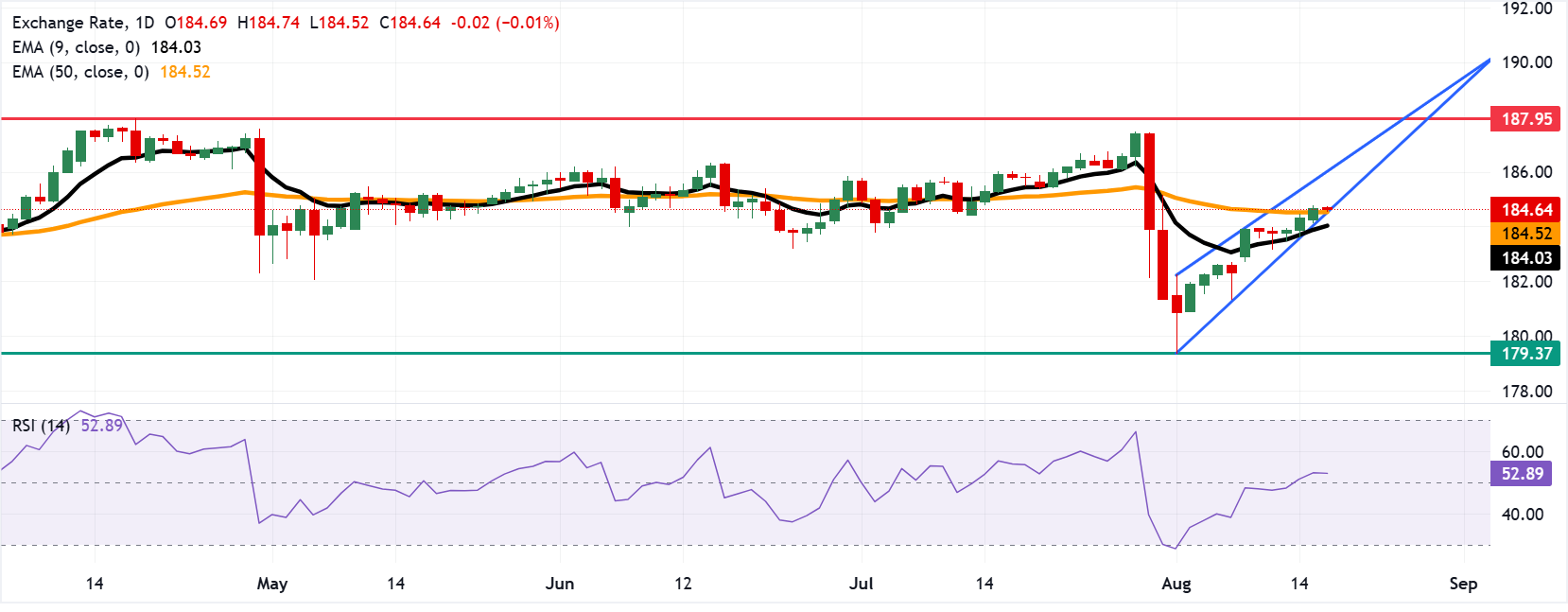Click the Jul label on the time axis

pyautogui.click(x=862, y=584)
